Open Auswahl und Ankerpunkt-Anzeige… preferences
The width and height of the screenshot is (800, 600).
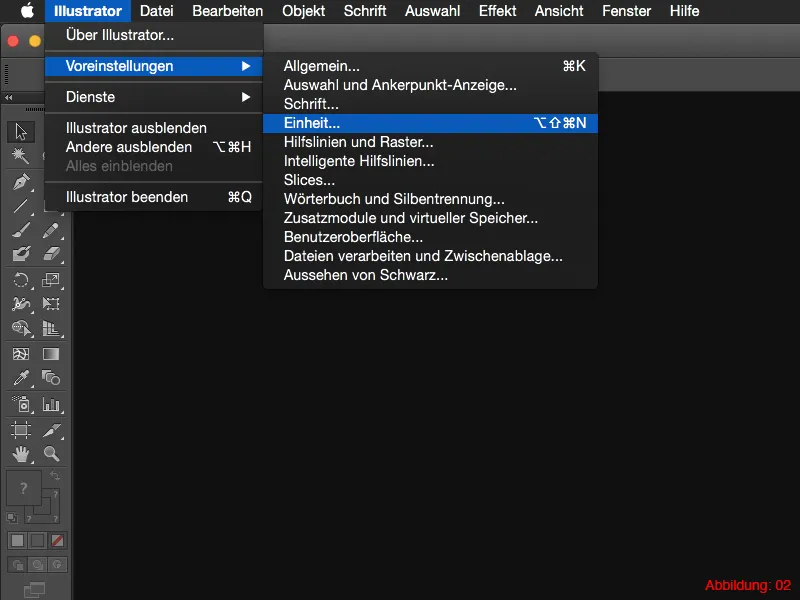(x=430, y=85)
